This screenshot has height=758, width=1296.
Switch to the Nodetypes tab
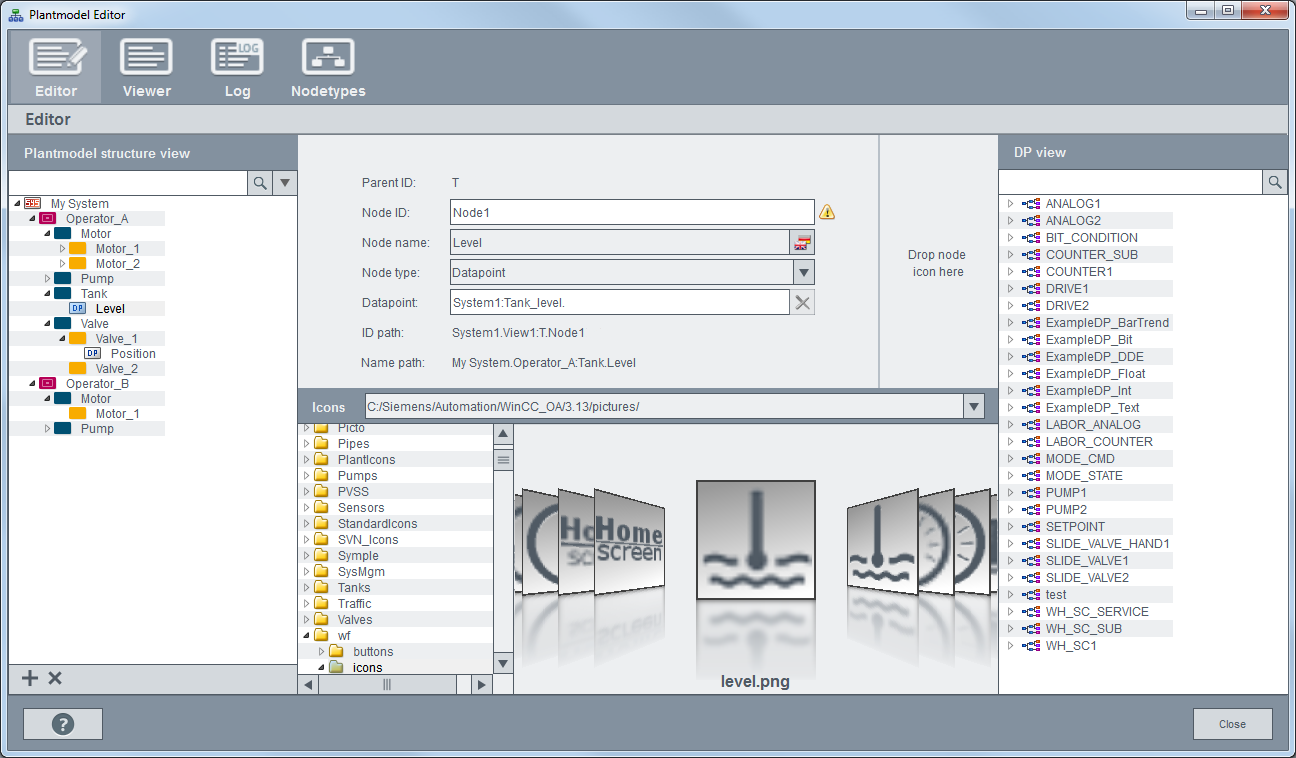pyautogui.click(x=328, y=67)
